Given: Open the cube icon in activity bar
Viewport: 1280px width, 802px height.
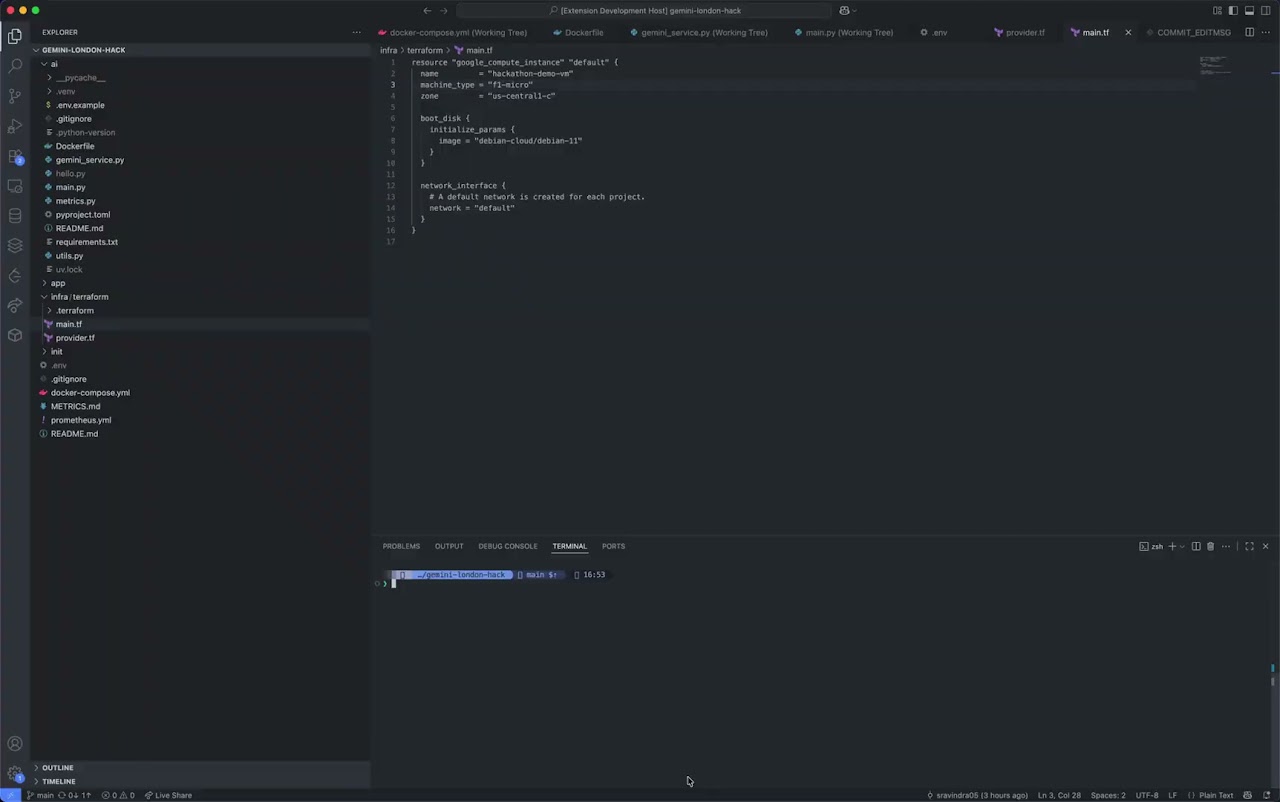Looking at the screenshot, I should click(15, 336).
